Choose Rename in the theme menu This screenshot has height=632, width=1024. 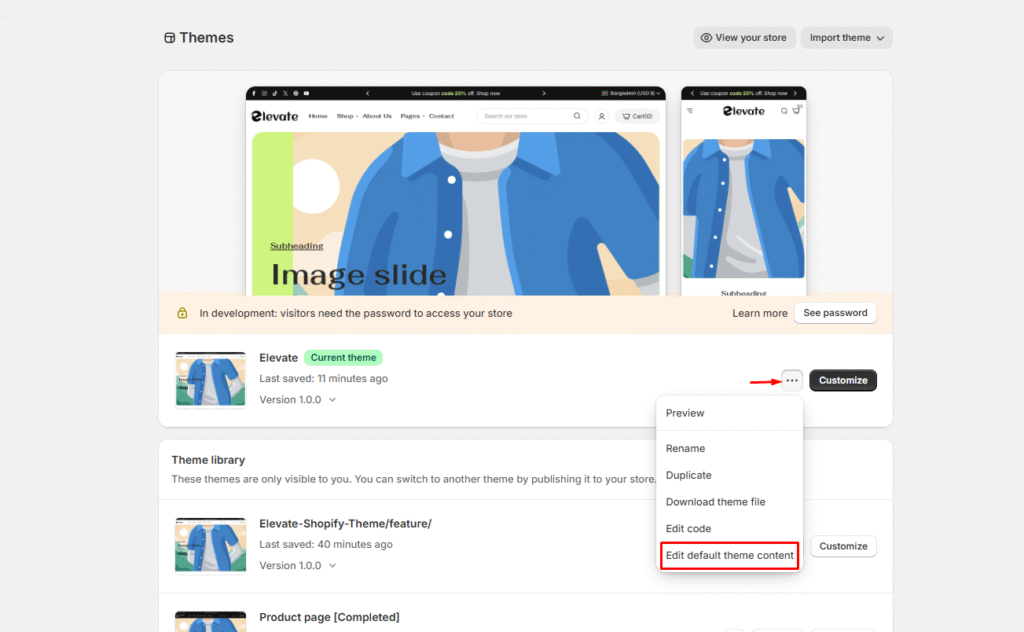pos(685,448)
